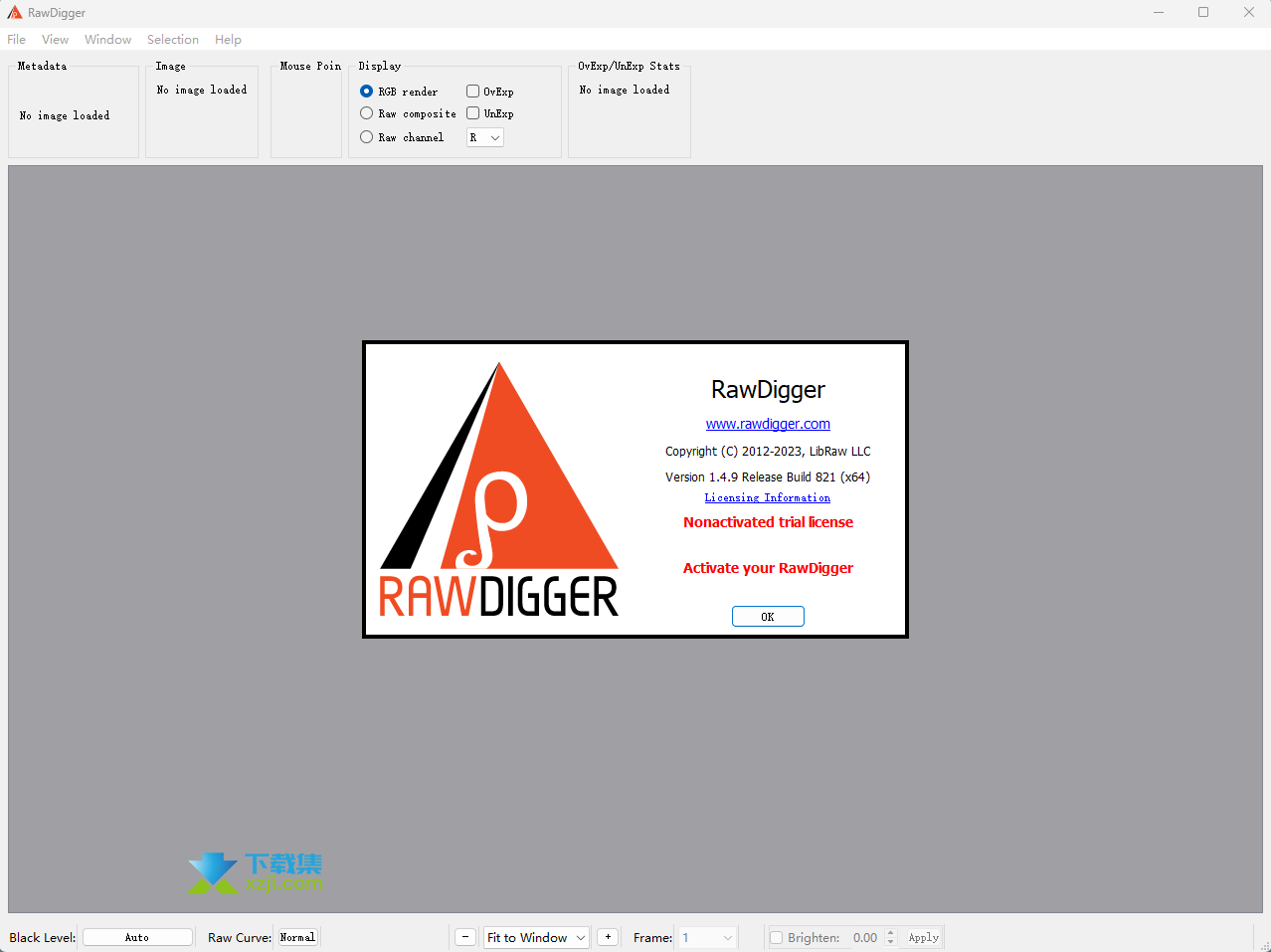The height and width of the screenshot is (952, 1271).
Task: Click OK to close the About dialog
Action: tap(768, 617)
